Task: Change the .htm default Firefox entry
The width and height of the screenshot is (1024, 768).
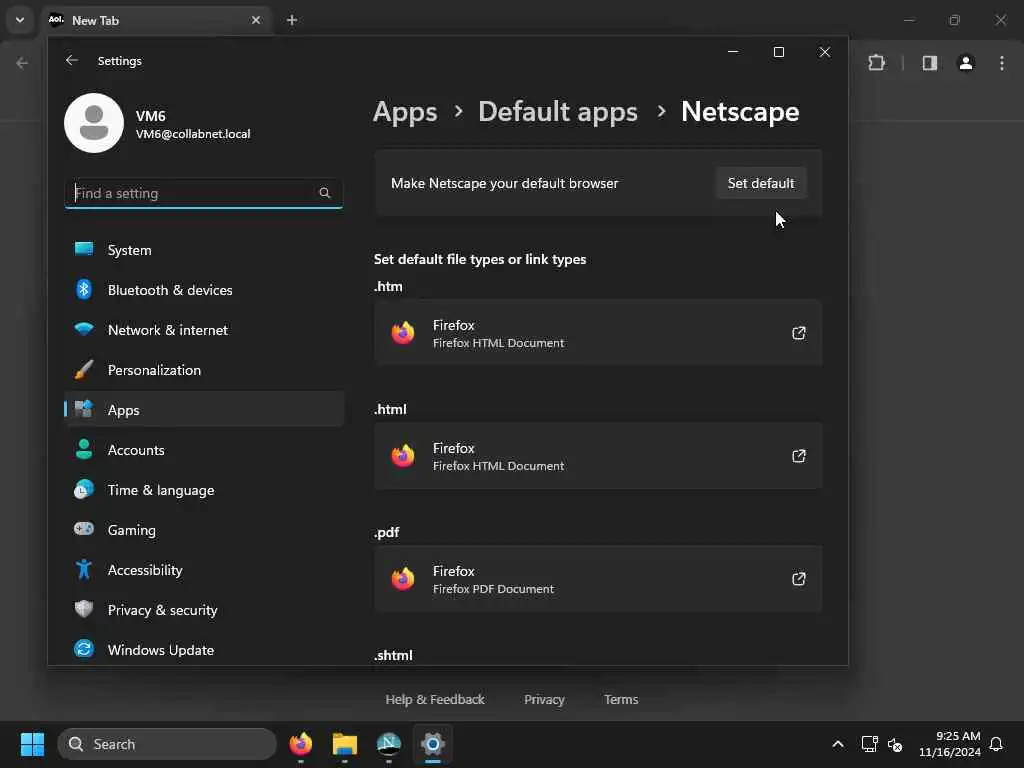Action: [x=598, y=333]
